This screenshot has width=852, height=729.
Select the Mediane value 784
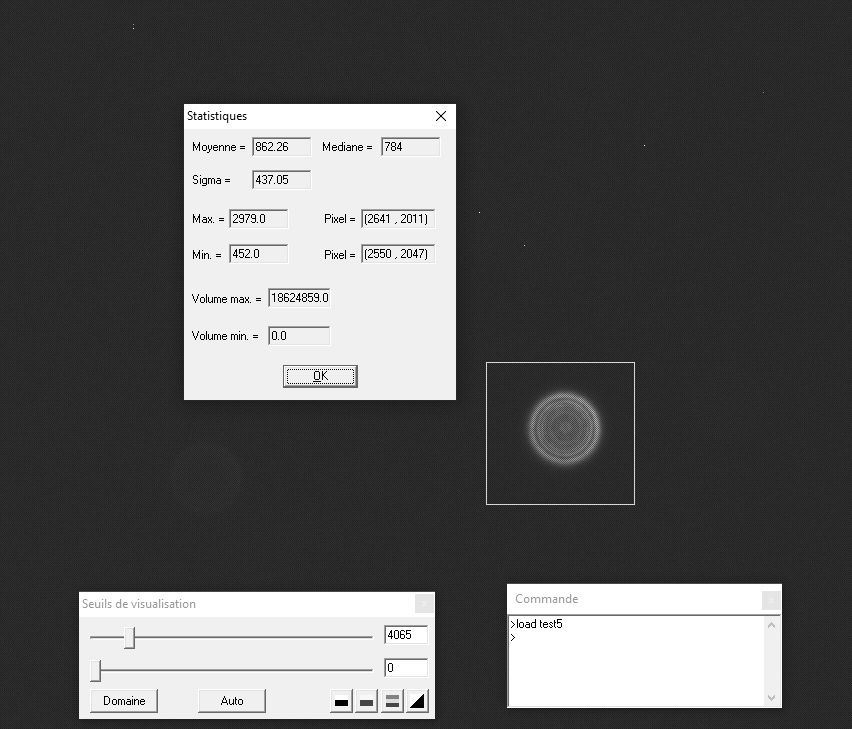click(x=410, y=146)
